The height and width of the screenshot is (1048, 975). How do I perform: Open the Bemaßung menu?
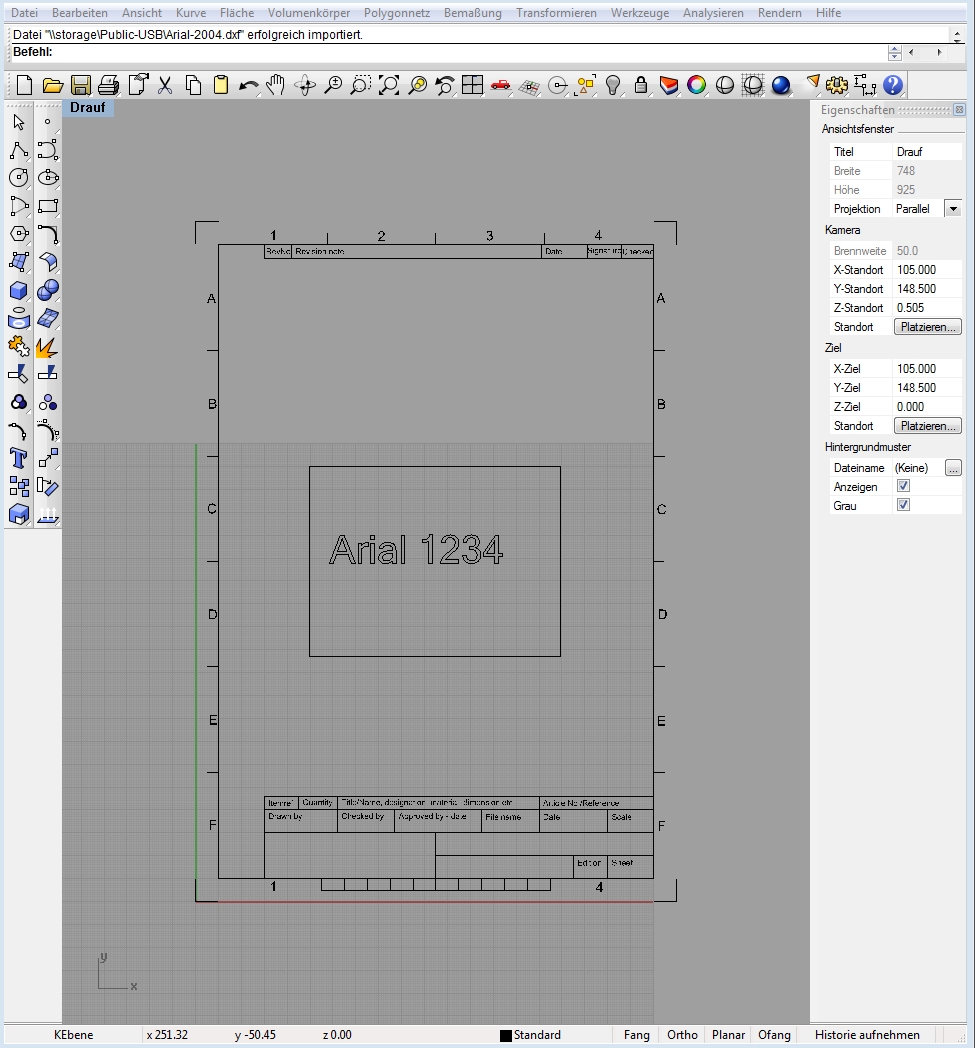pos(472,13)
